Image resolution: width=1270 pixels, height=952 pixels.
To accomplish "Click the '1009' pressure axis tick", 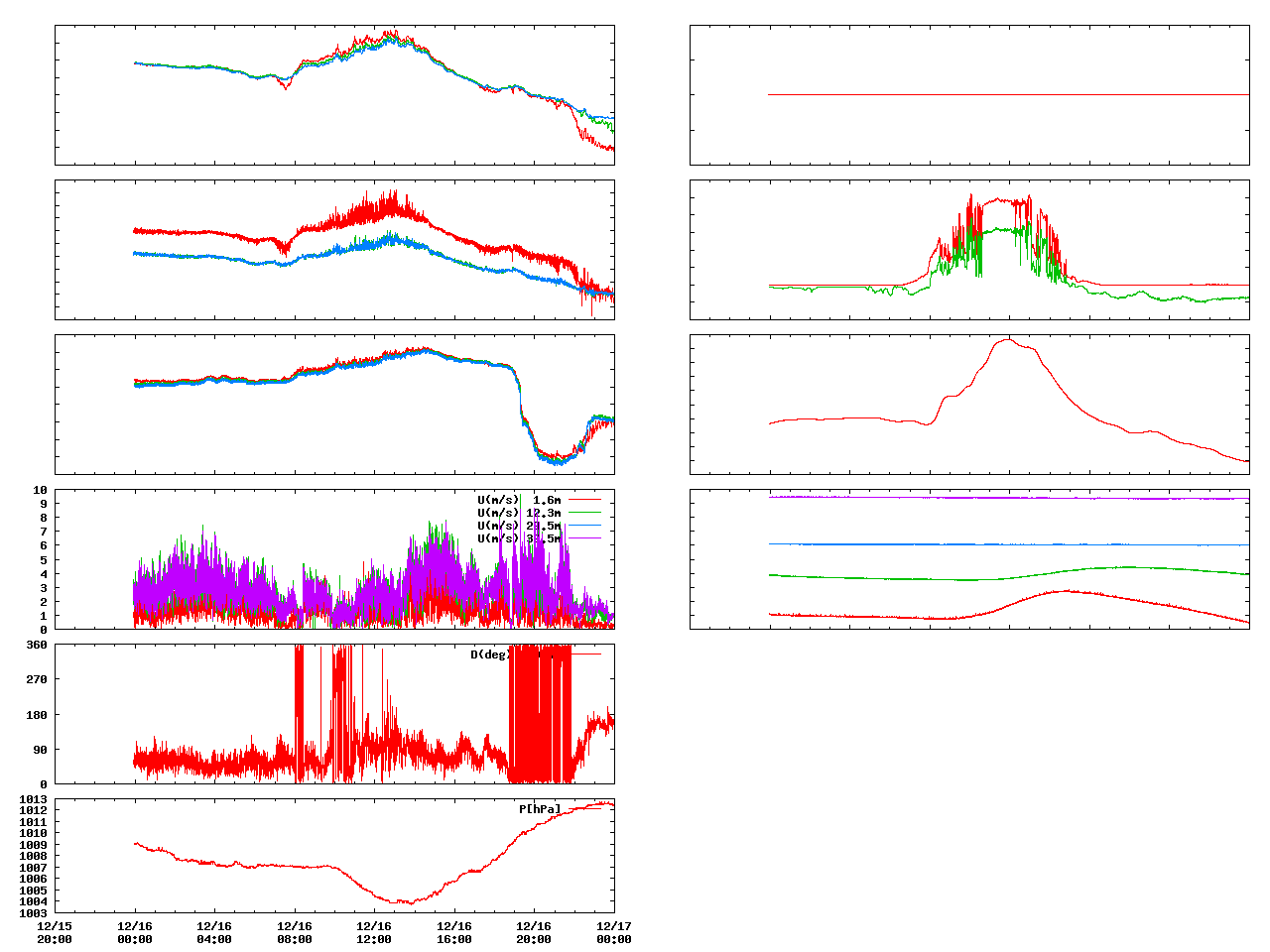I will tap(34, 845).
